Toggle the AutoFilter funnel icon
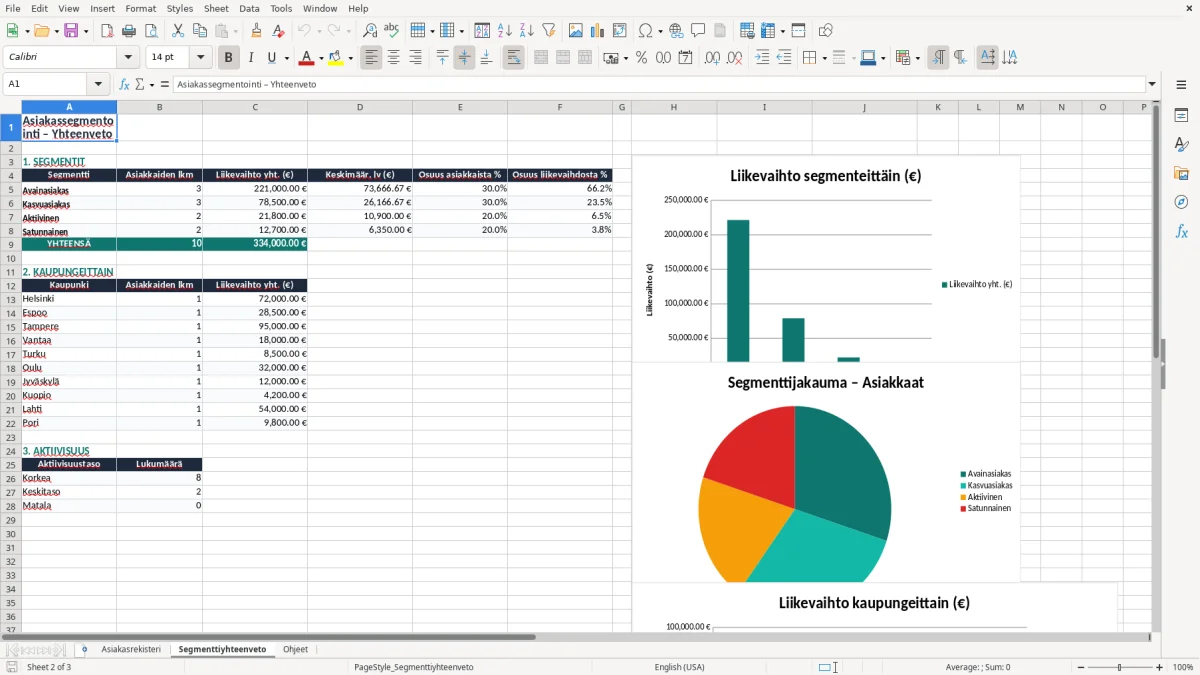 pyautogui.click(x=548, y=31)
